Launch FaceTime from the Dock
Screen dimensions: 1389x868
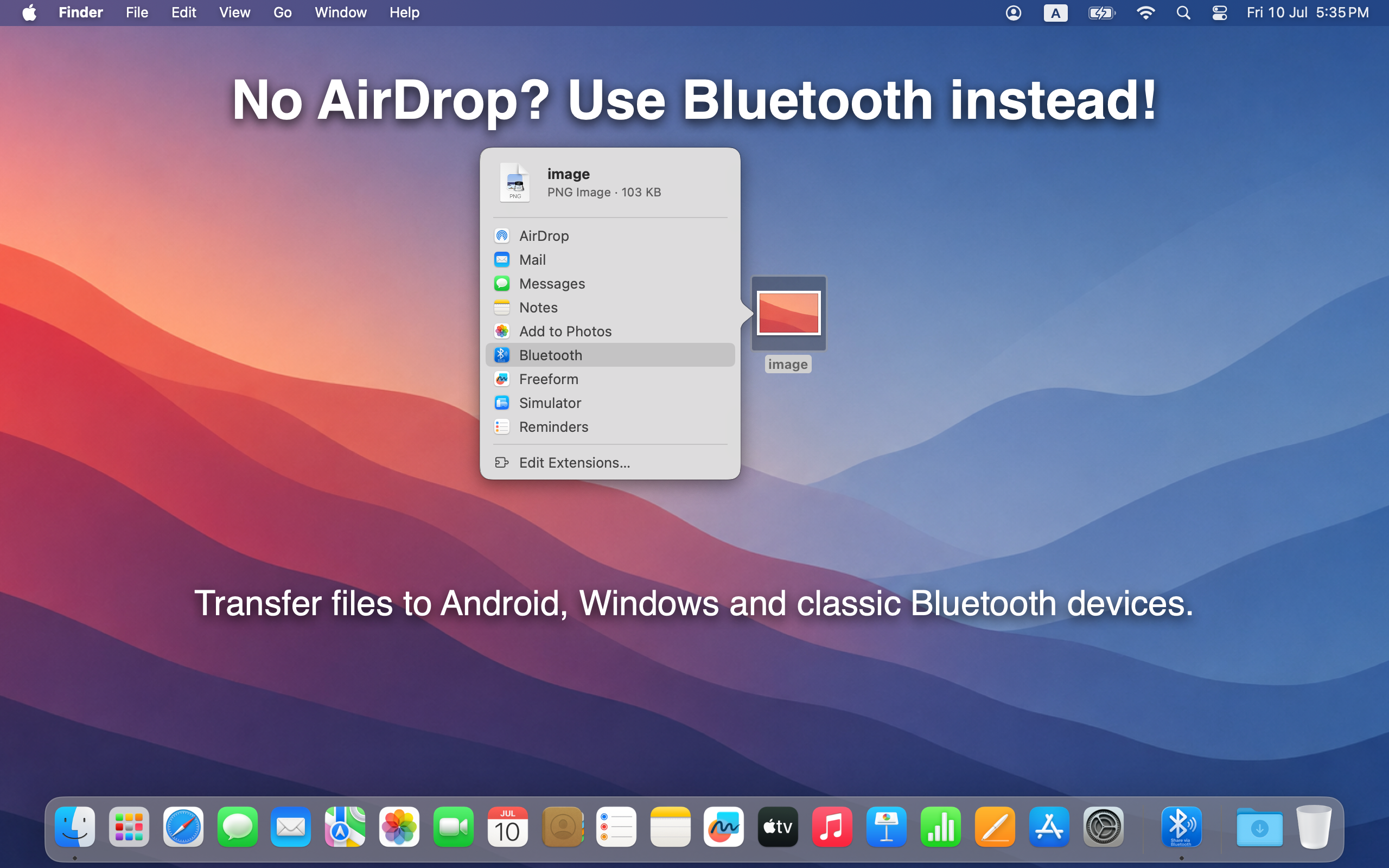point(454,827)
